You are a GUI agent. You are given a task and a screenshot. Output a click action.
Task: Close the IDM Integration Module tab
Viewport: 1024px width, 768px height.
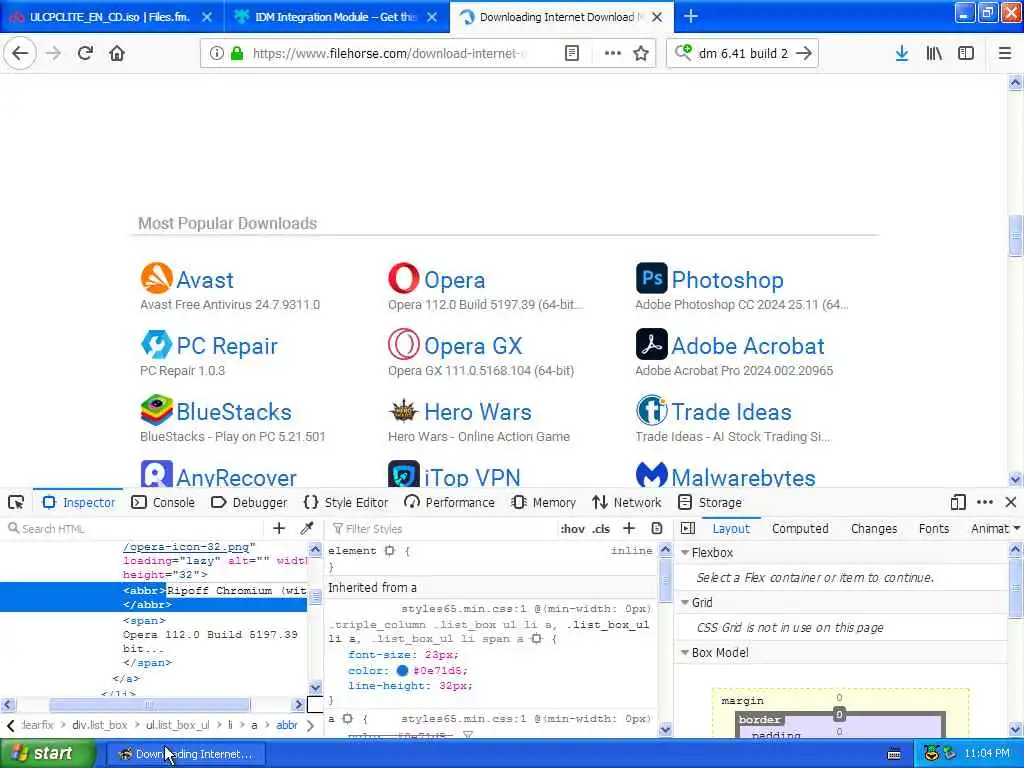coord(432,17)
